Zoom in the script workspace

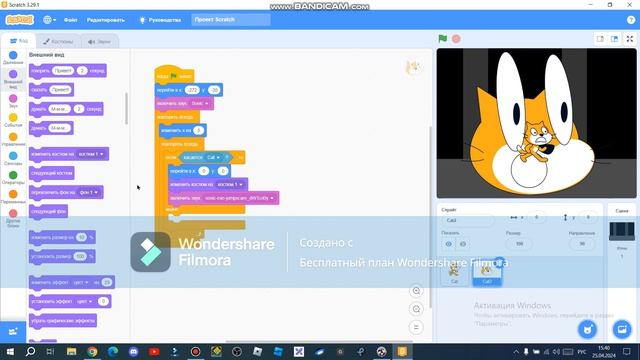coord(416,291)
